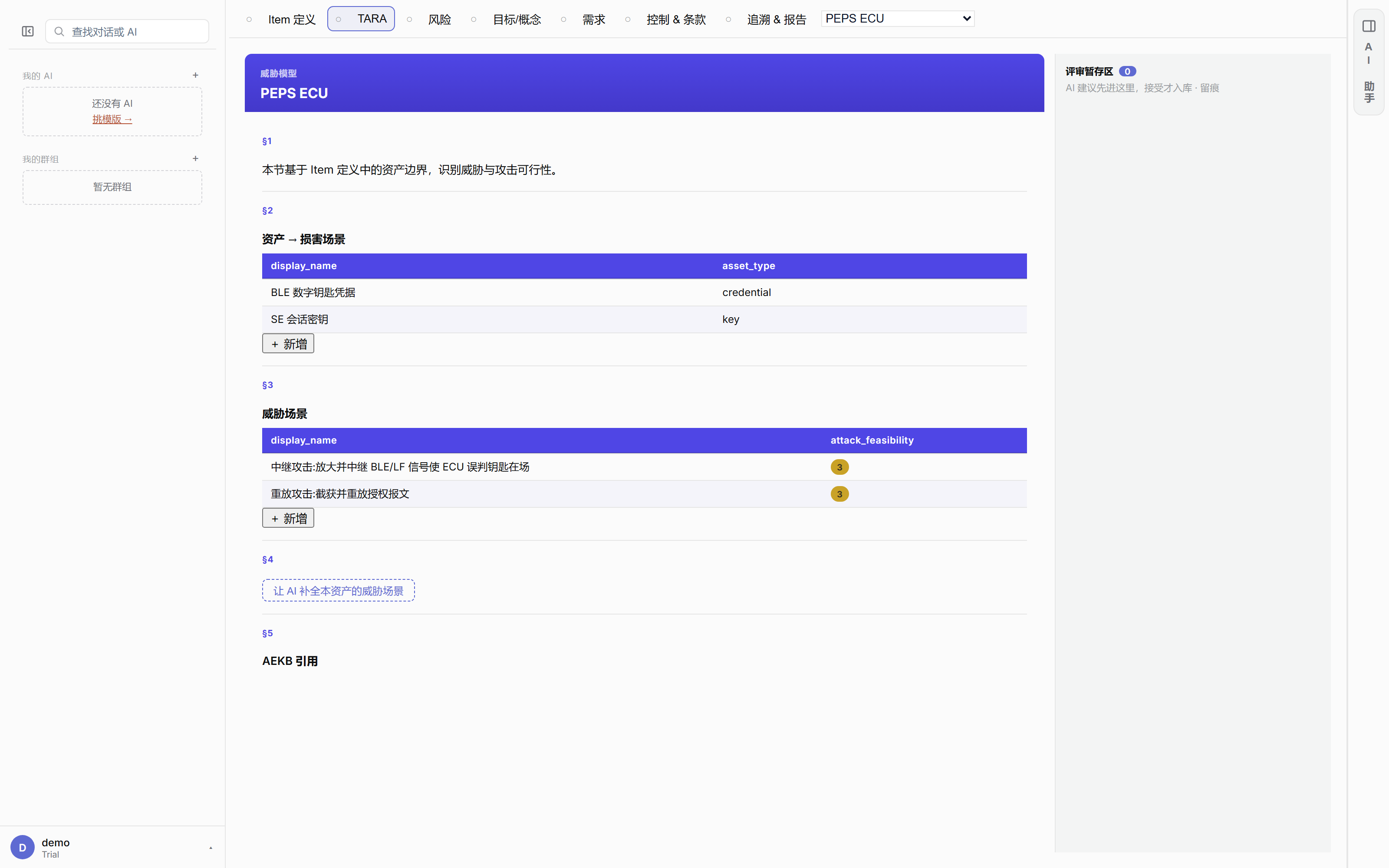Viewport: 1389px width, 868px height.
Task: Add a new row to assets table
Action: click(x=288, y=343)
